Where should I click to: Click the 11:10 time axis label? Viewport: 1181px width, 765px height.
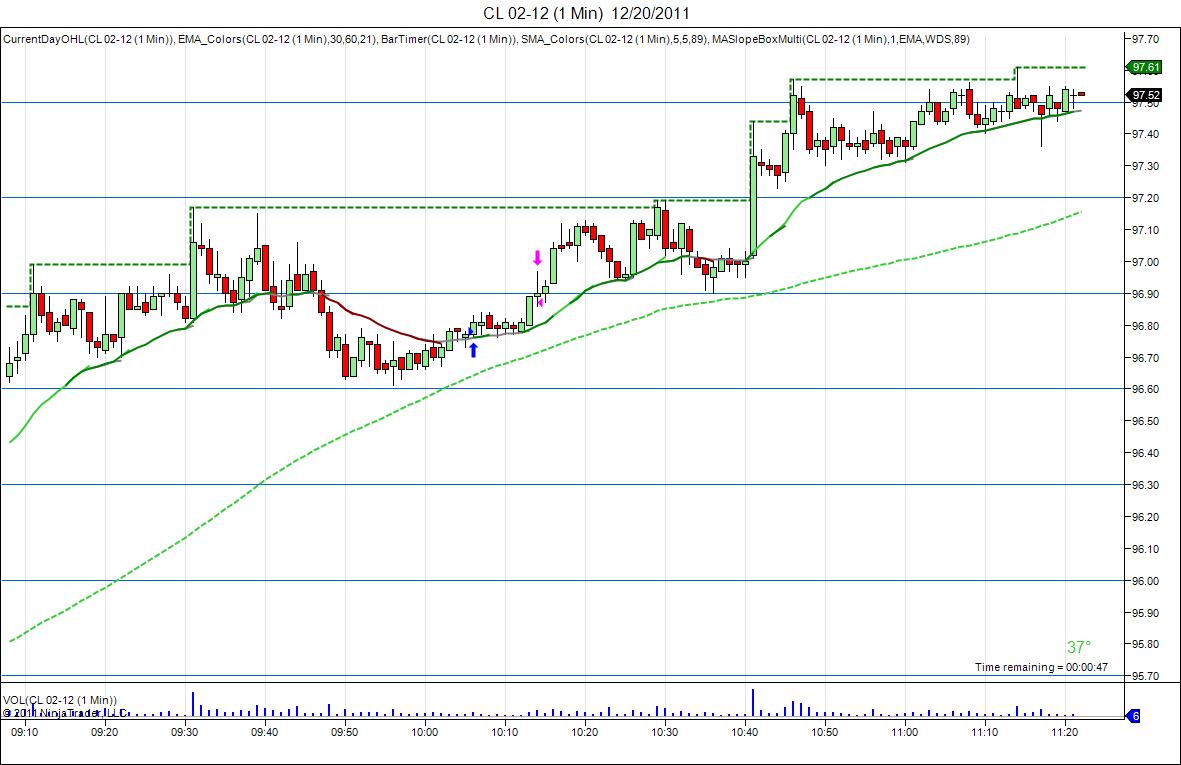point(984,732)
